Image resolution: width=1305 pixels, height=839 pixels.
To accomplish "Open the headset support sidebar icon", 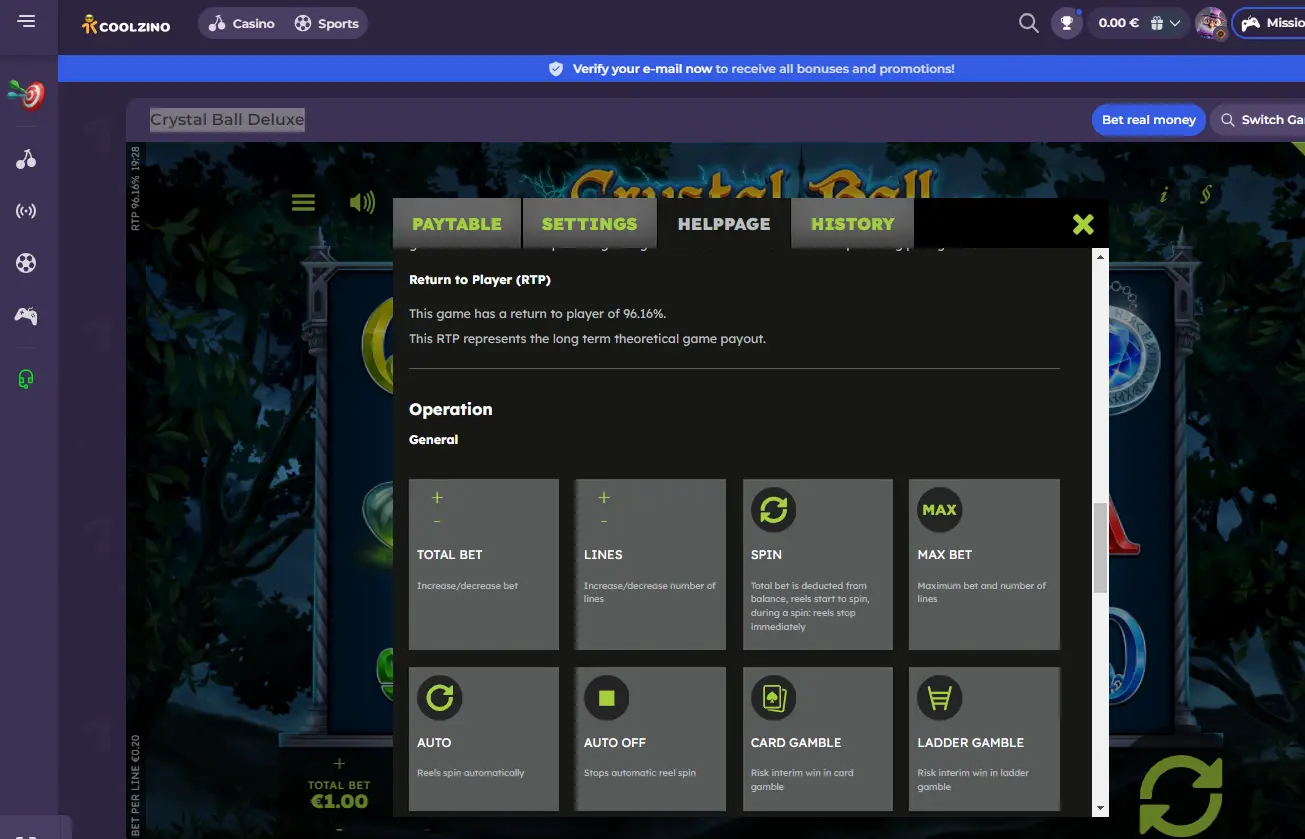I will click(x=27, y=379).
